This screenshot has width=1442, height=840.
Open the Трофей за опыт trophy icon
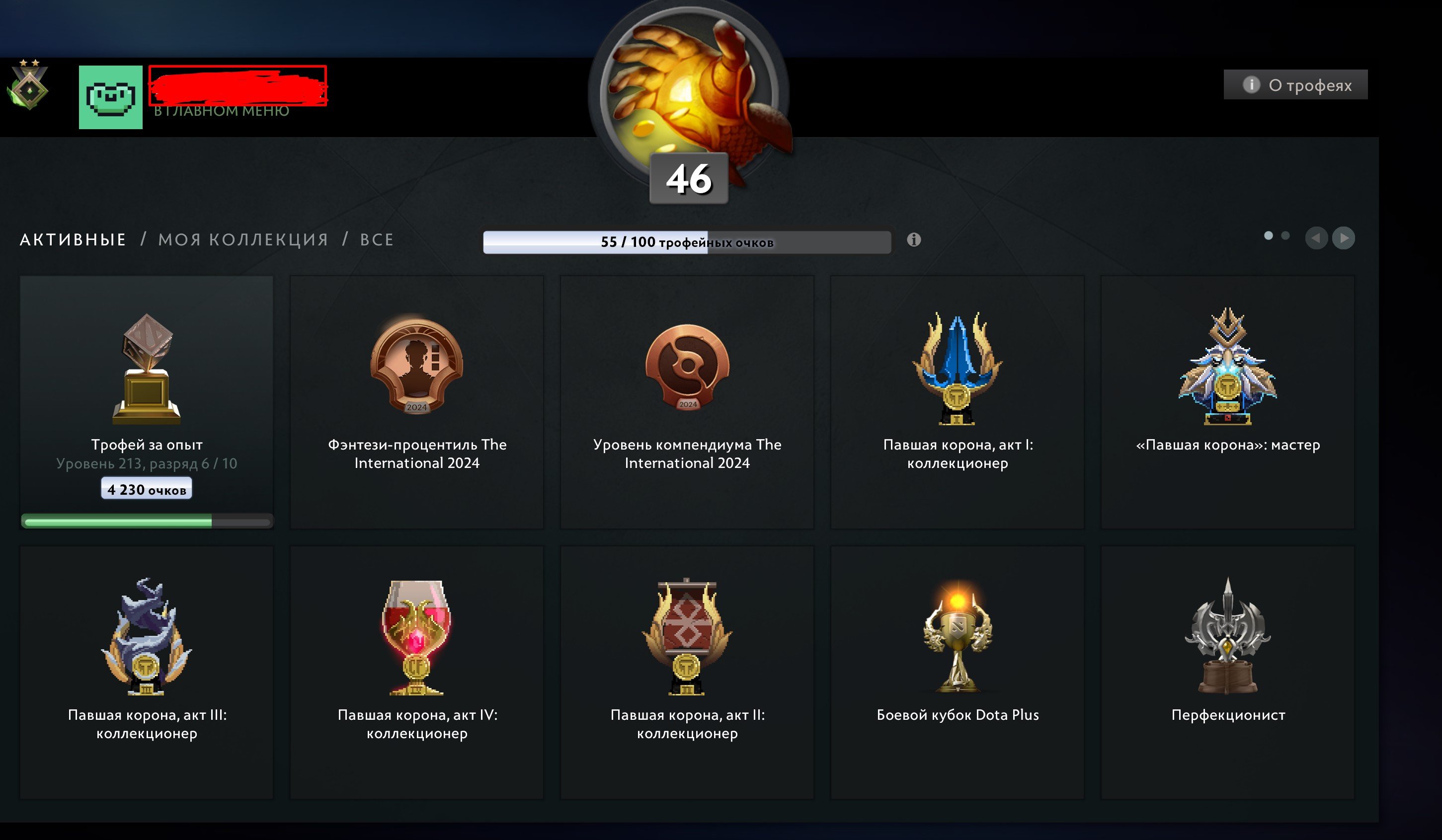click(x=147, y=369)
